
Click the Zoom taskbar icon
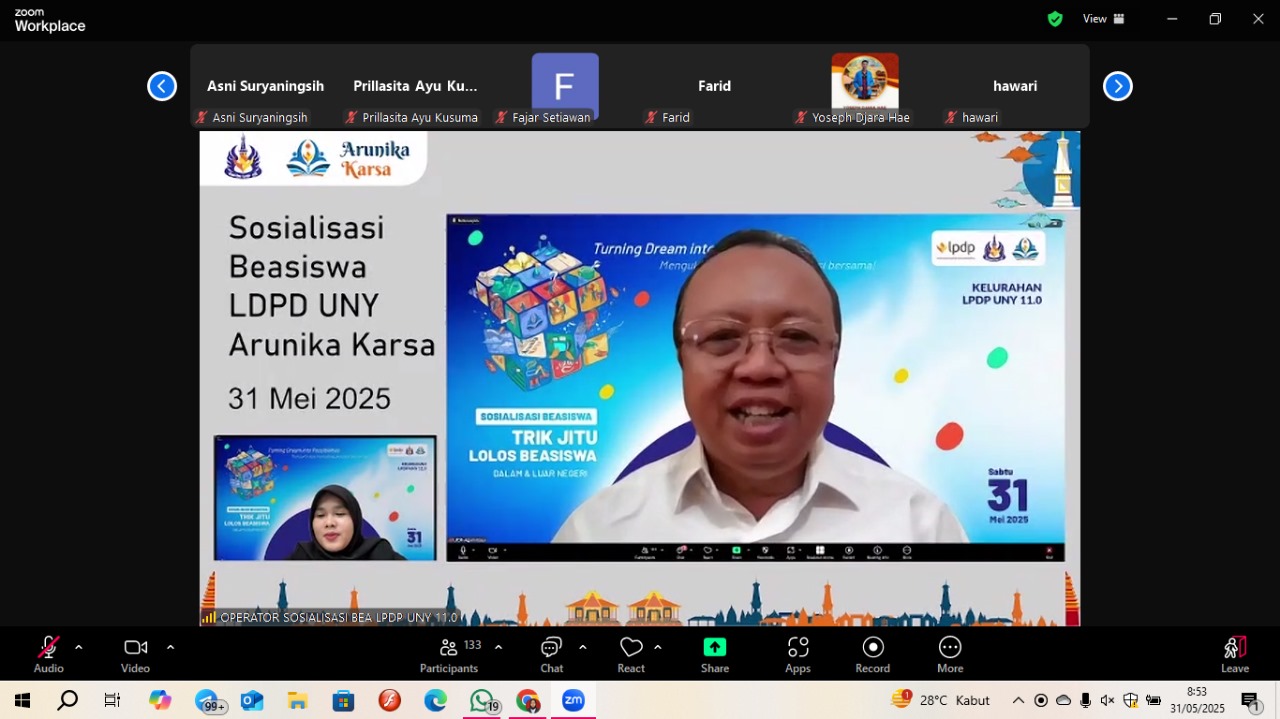573,700
